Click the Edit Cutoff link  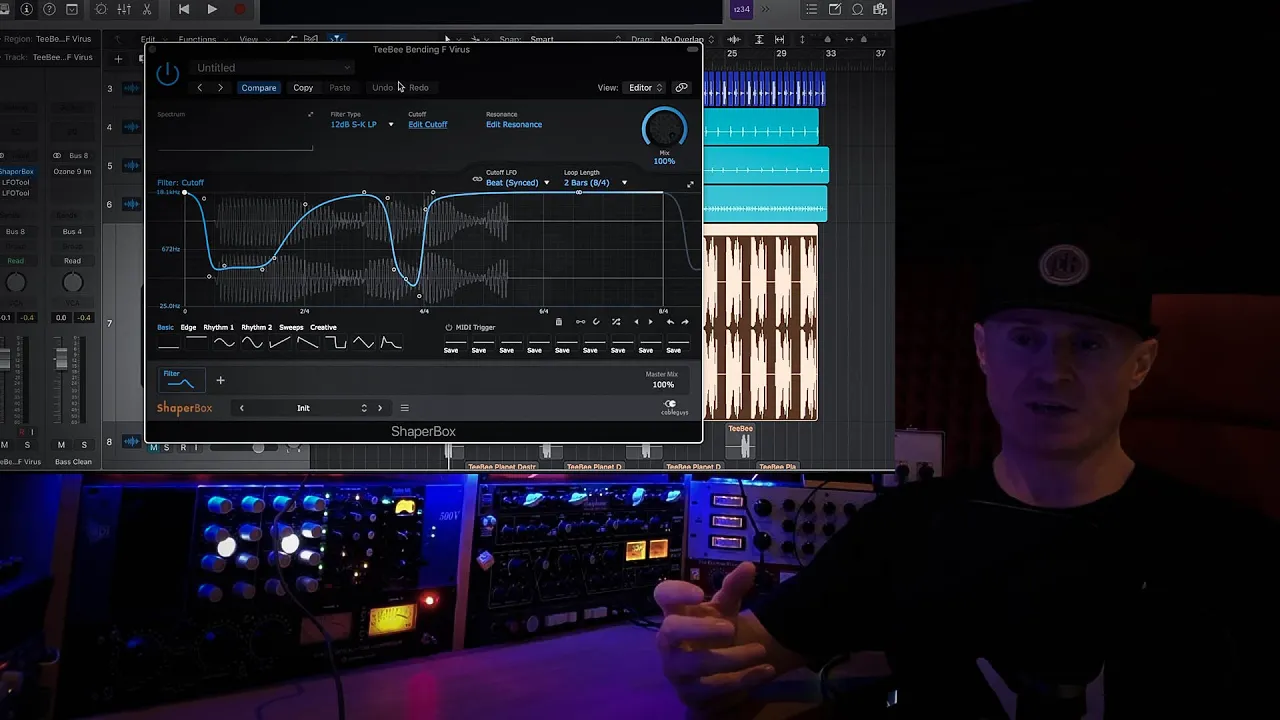[x=428, y=125]
